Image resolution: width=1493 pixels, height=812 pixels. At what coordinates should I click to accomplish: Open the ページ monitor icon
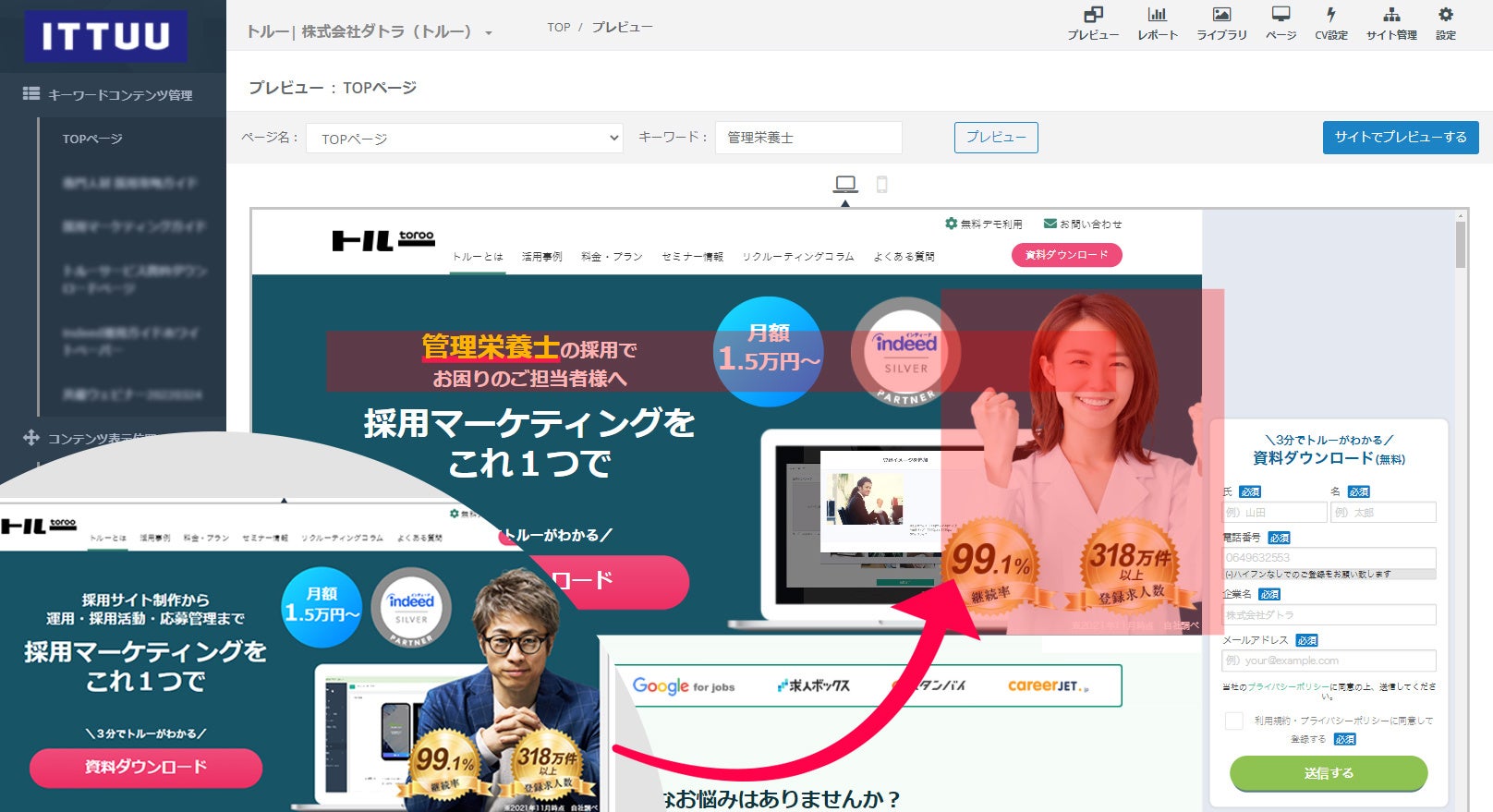1281,15
